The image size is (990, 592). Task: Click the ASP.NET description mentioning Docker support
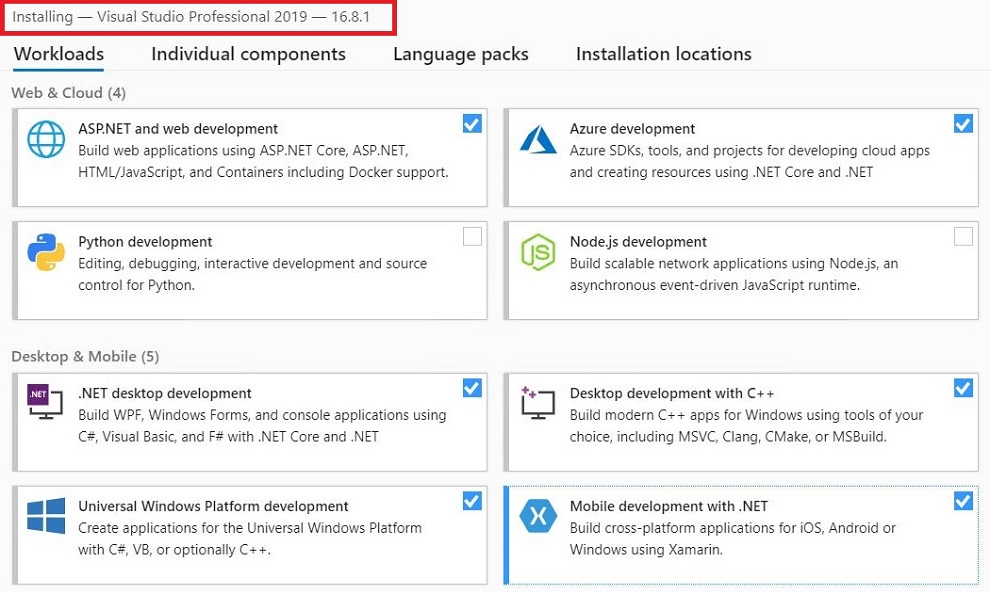[x=263, y=162]
